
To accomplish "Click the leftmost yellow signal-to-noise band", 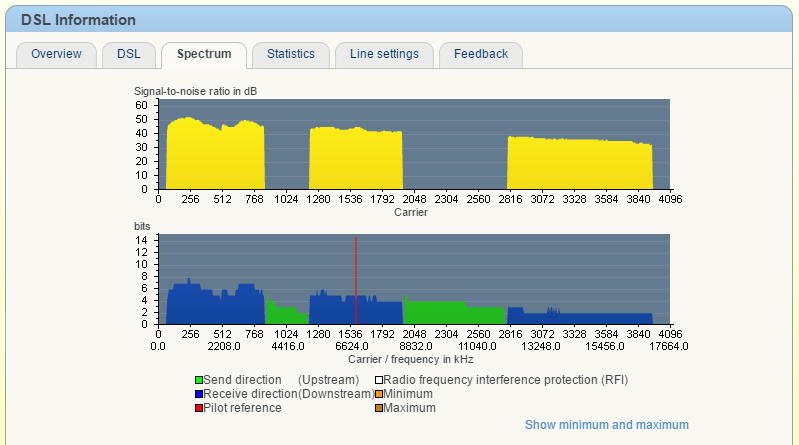I will [214, 157].
